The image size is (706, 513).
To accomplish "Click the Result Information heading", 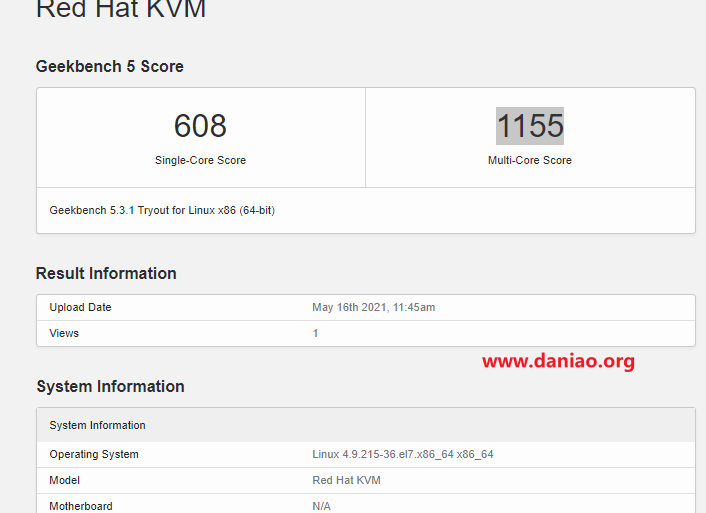I will pyautogui.click(x=106, y=273).
